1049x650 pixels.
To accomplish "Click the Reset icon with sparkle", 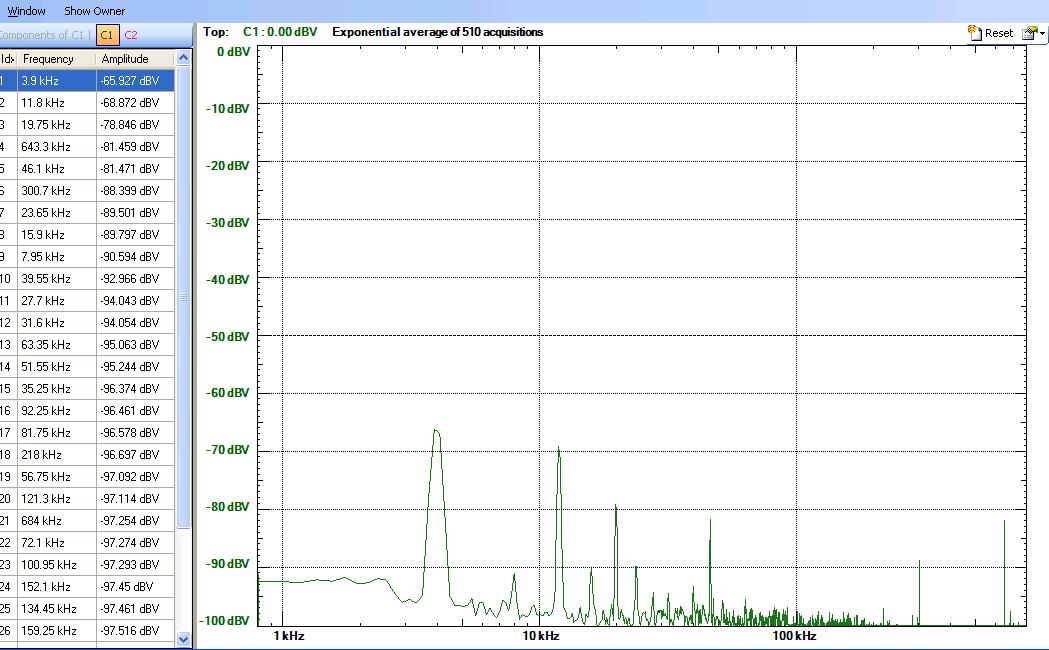I will click(x=975, y=32).
